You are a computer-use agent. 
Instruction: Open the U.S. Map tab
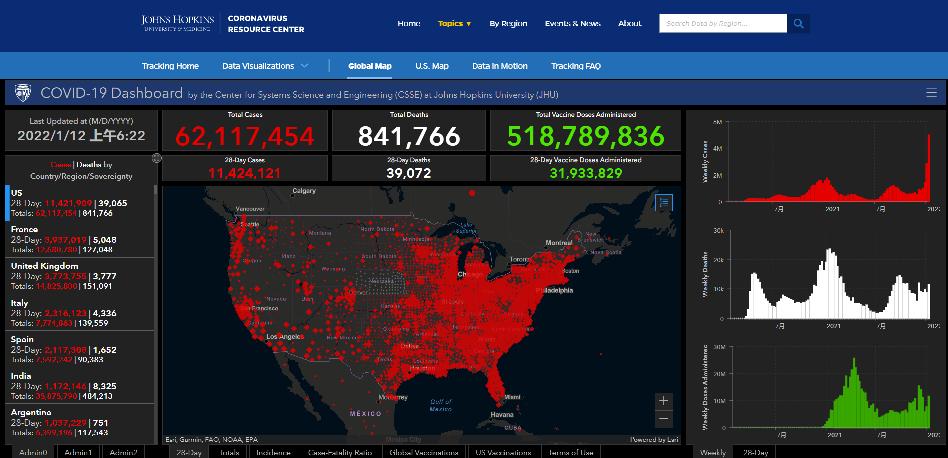point(432,66)
